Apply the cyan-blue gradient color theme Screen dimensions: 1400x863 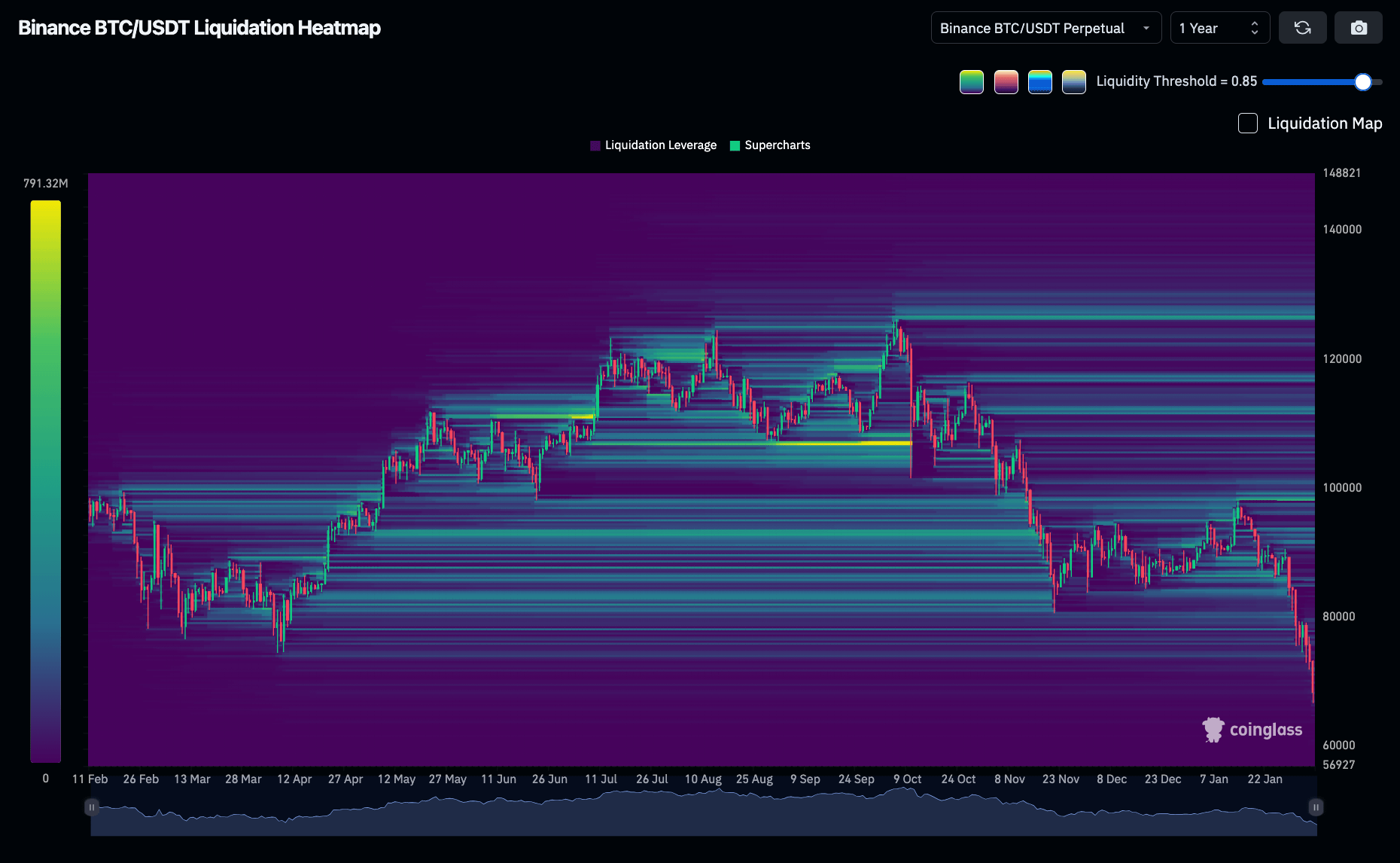(x=1039, y=81)
